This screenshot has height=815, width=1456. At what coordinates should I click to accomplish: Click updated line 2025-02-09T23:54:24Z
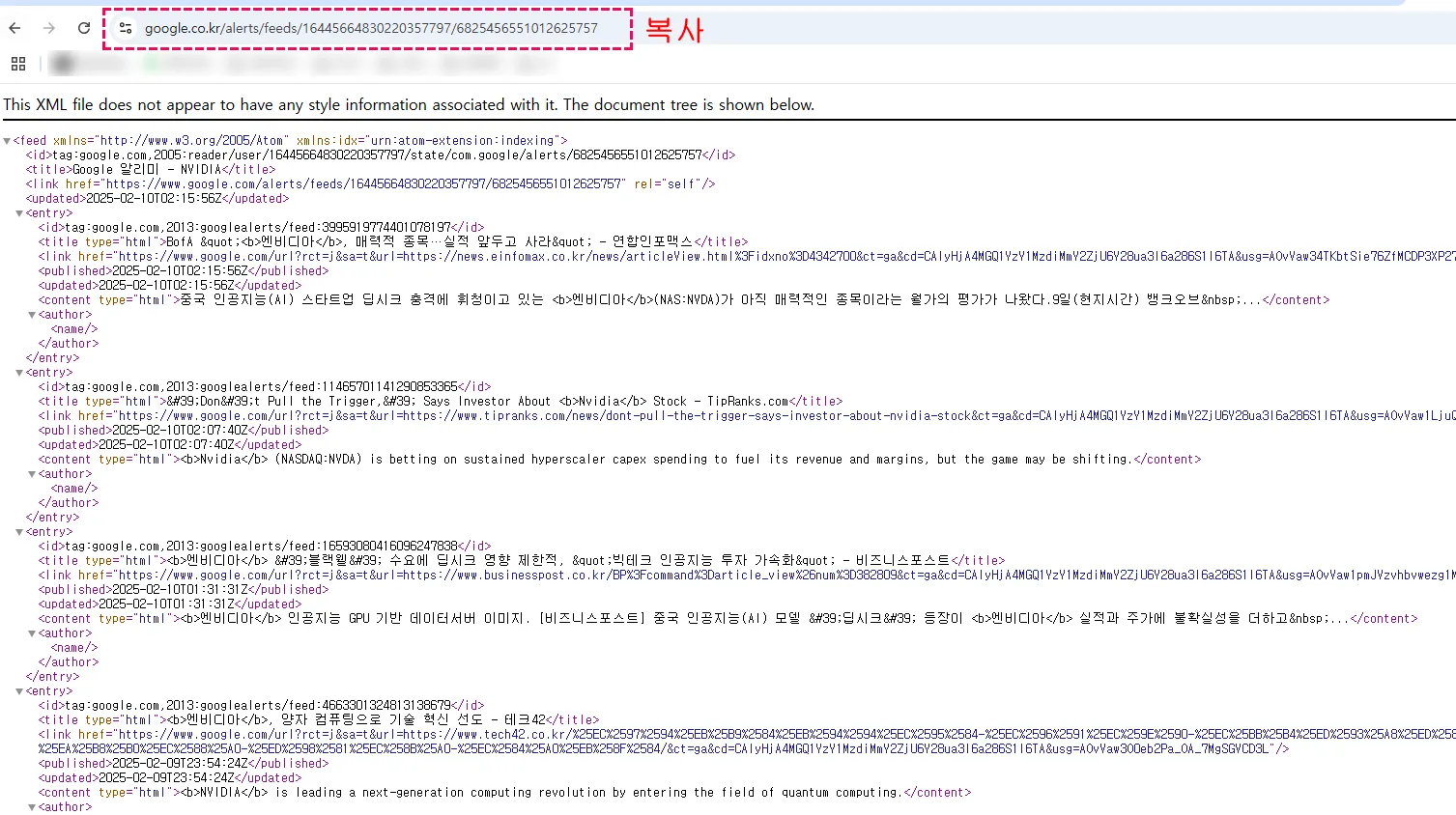pyautogui.click(x=170, y=778)
